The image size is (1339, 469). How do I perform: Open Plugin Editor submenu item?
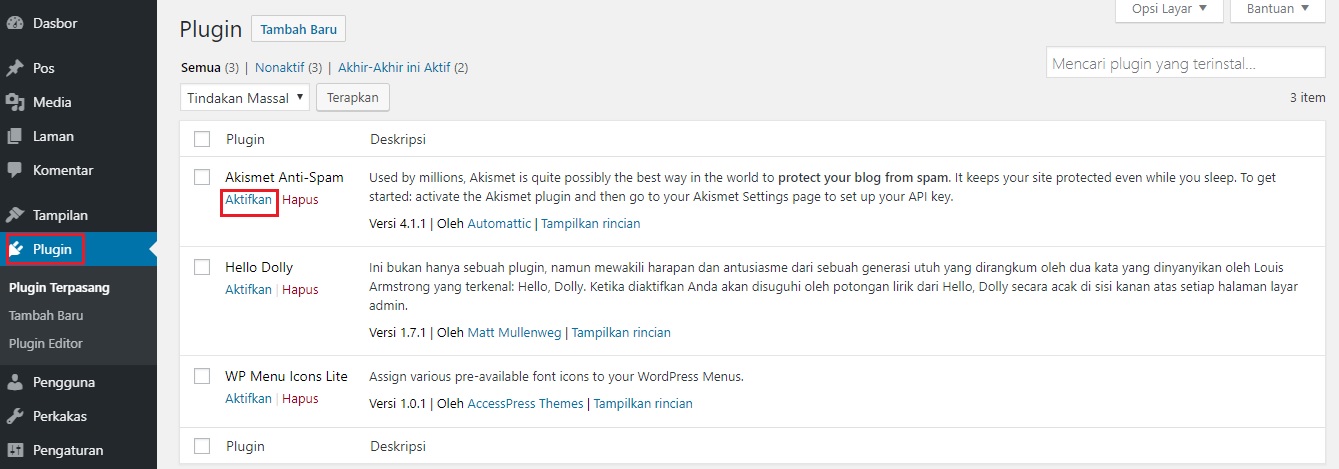(x=46, y=343)
